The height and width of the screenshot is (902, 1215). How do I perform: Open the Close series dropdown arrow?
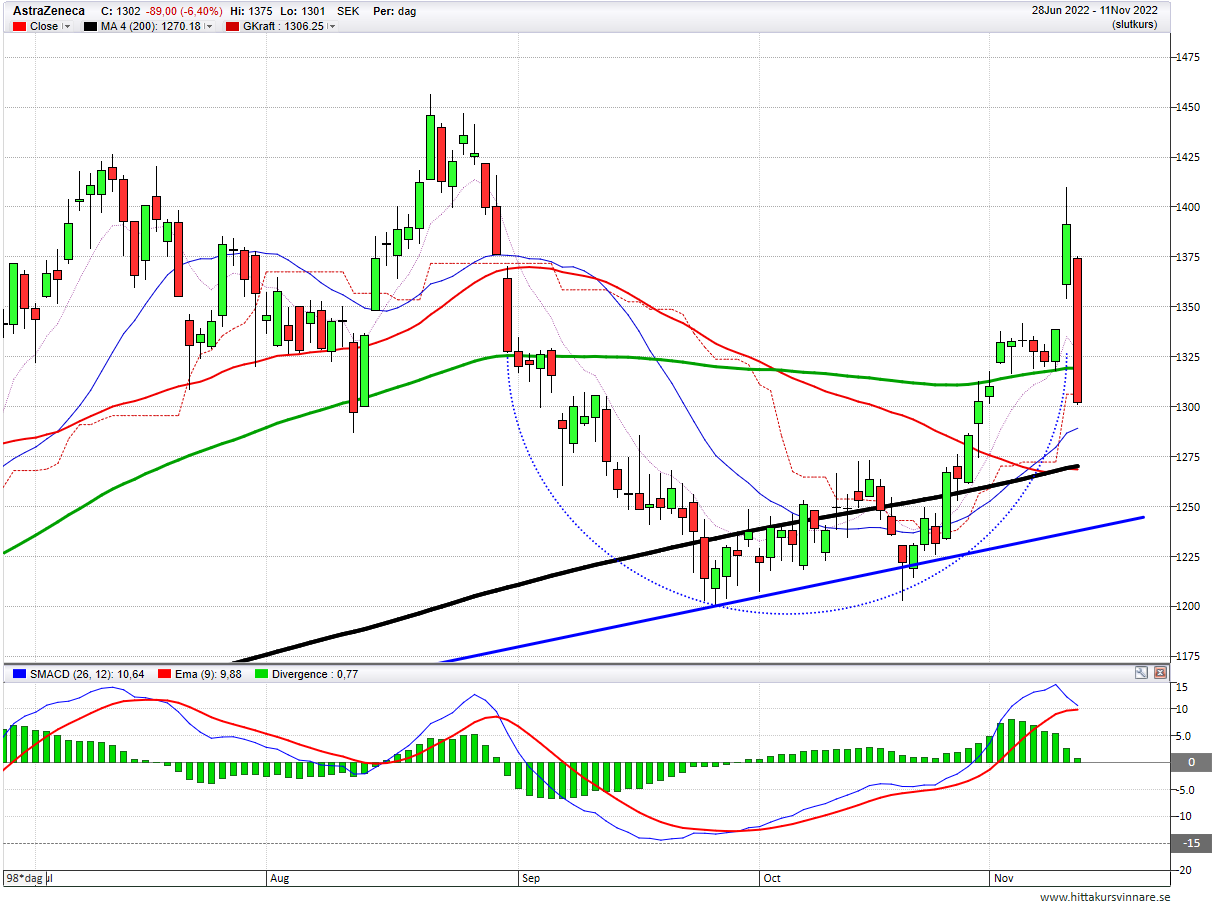click(68, 27)
